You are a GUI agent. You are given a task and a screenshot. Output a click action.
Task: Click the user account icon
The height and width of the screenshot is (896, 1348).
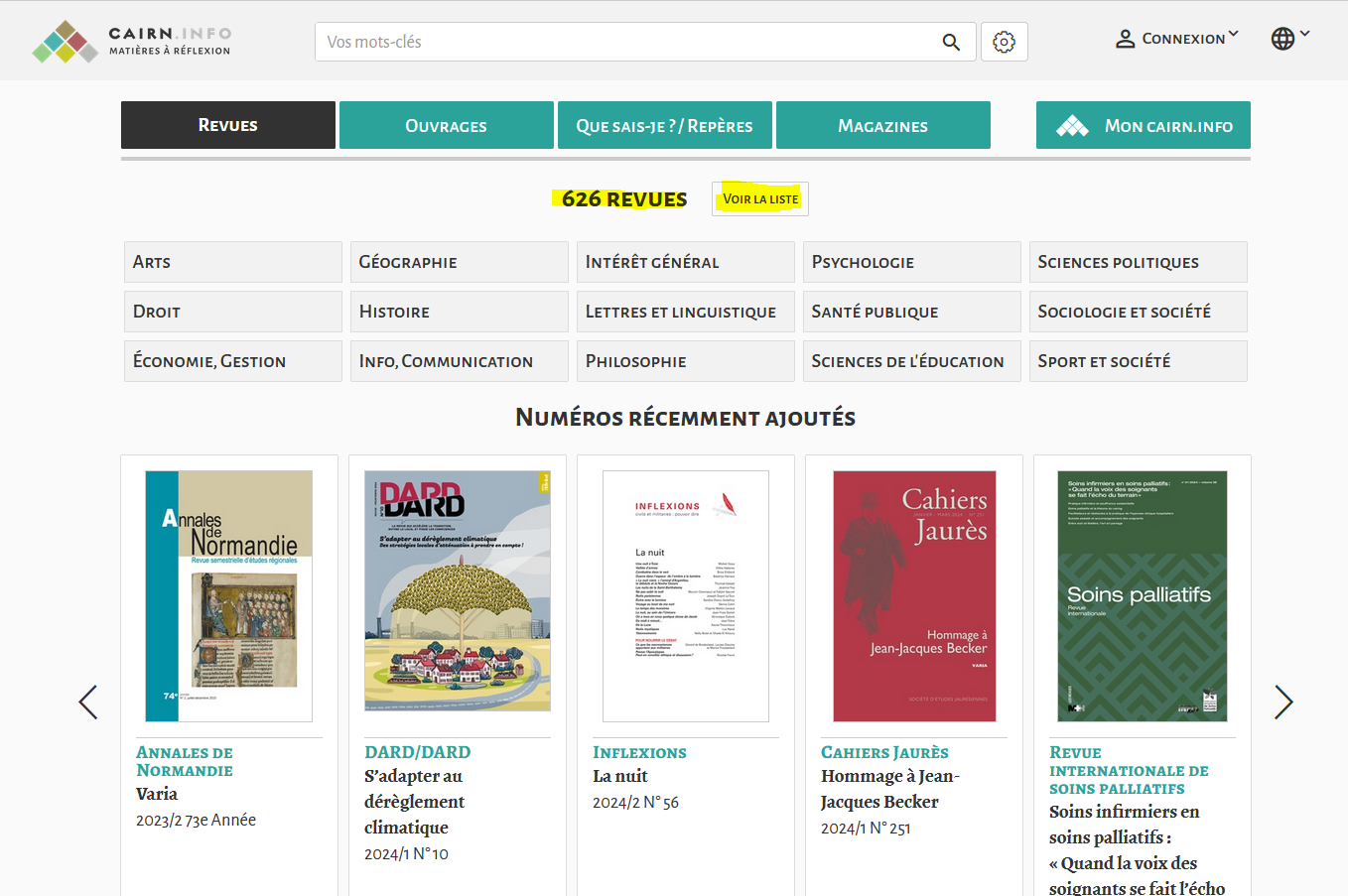[x=1125, y=39]
